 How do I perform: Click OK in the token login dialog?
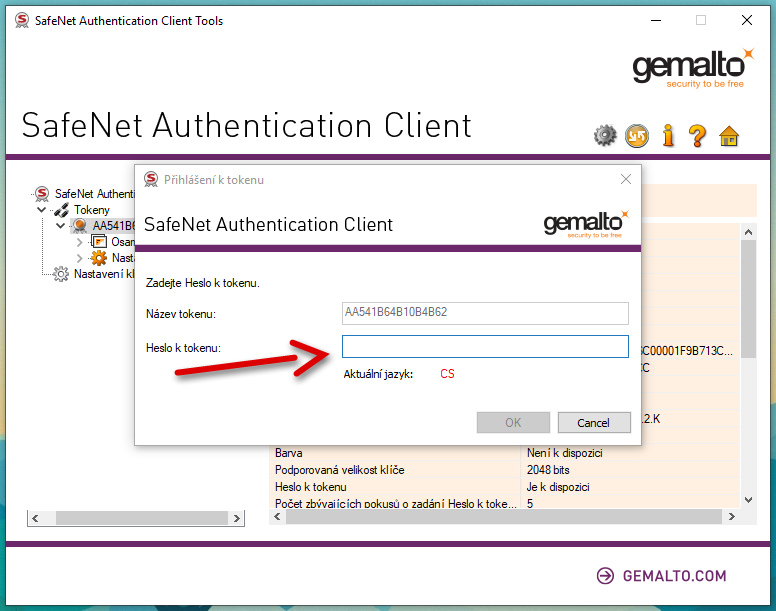tap(513, 423)
